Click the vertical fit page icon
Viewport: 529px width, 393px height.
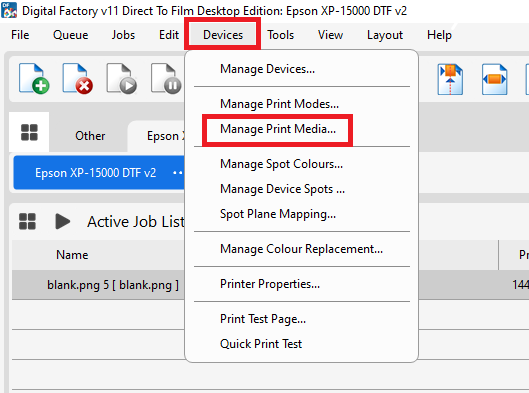pyautogui.click(x=450, y=79)
